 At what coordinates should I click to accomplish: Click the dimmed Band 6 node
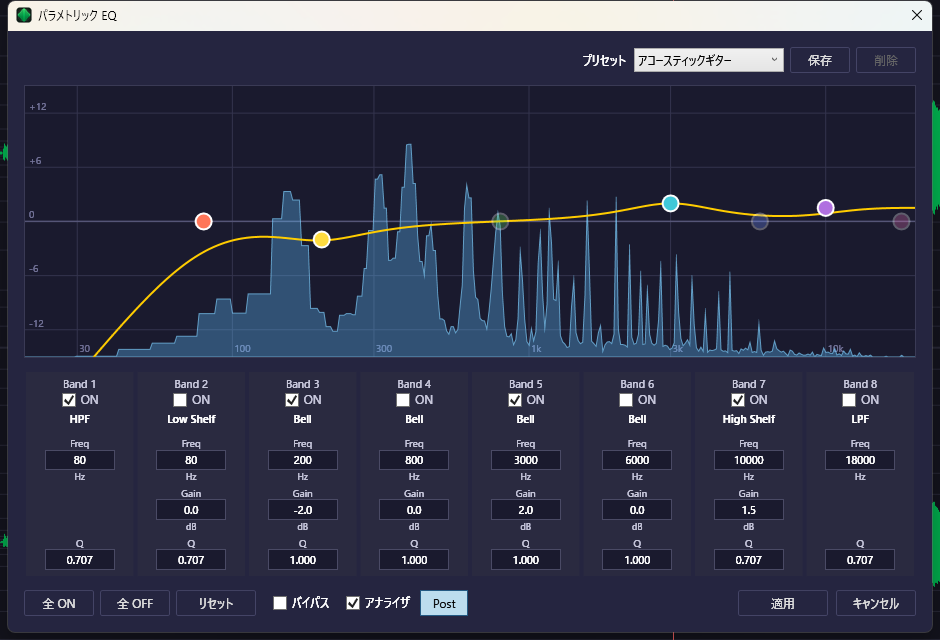coord(760,221)
